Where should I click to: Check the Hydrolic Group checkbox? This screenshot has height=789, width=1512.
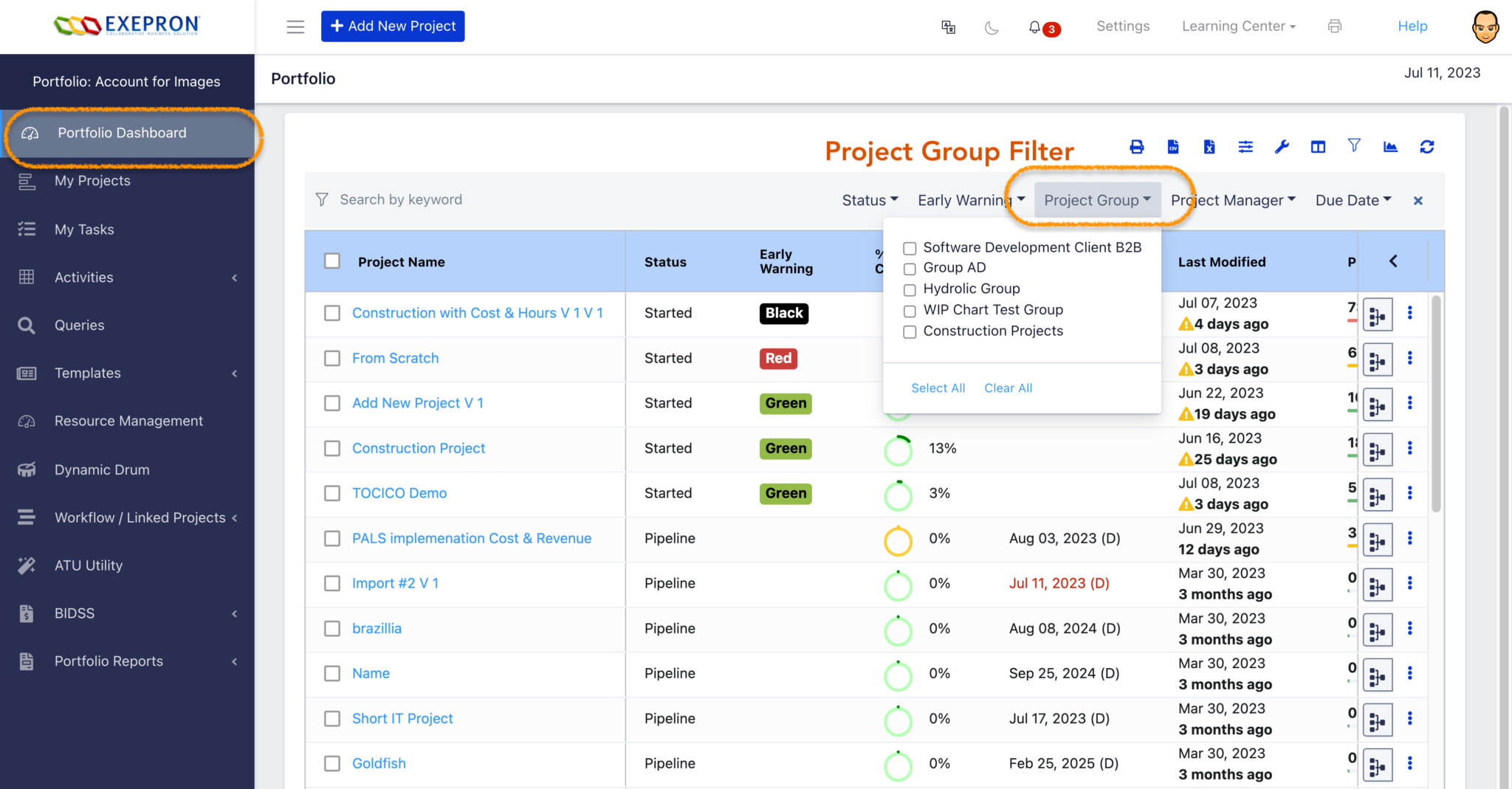[909, 290]
